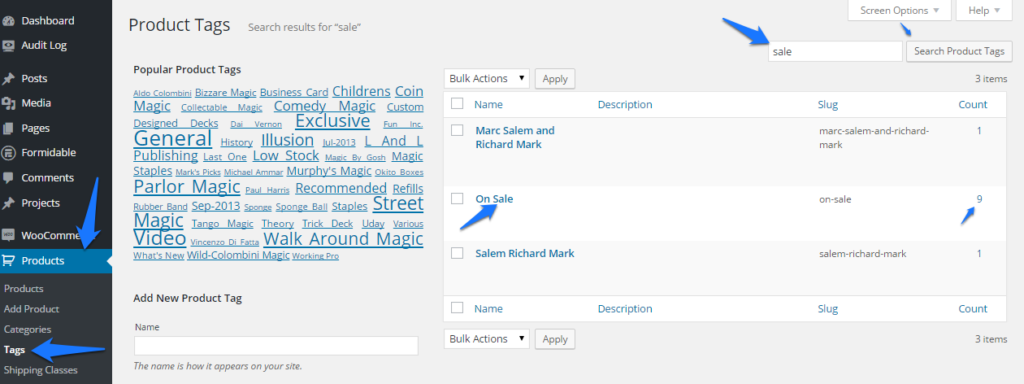Image resolution: width=1024 pixels, height=384 pixels.
Task: Check the Salem Richard Mark checkbox
Action: coord(457,253)
